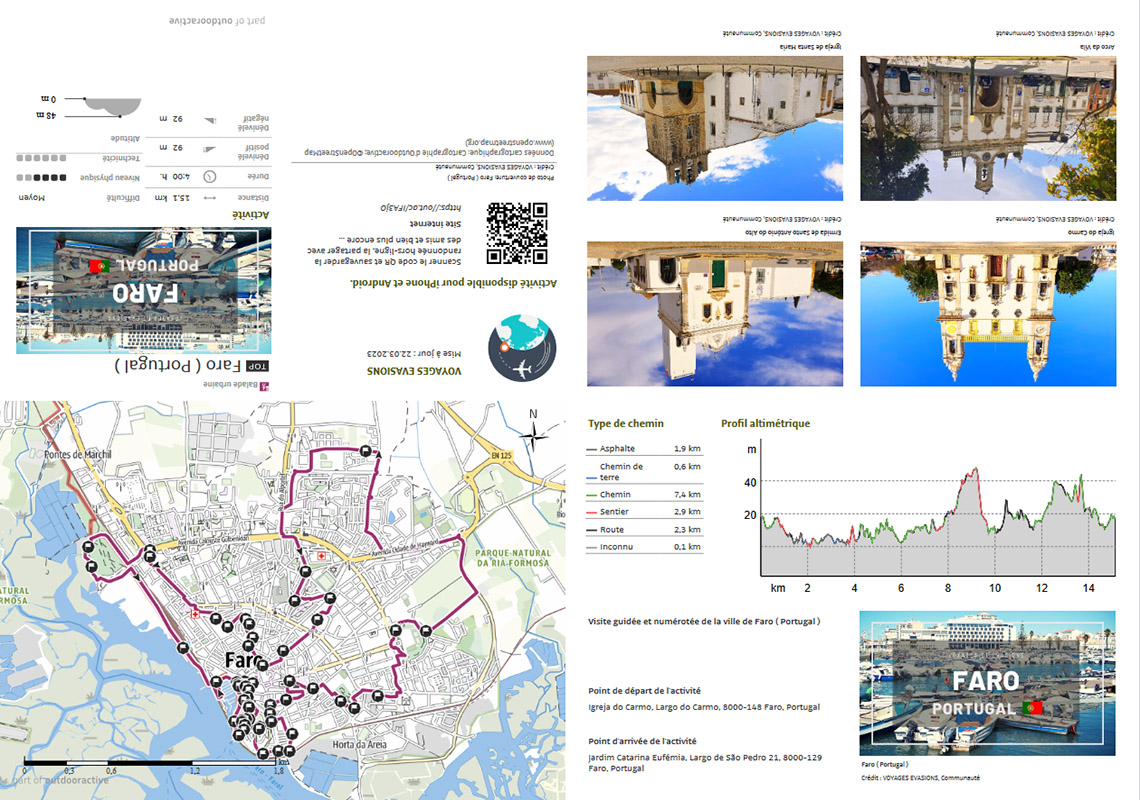The image size is (1140, 800).
Task: Click the 'Activité' section heading
Action: pyautogui.click(x=250, y=215)
